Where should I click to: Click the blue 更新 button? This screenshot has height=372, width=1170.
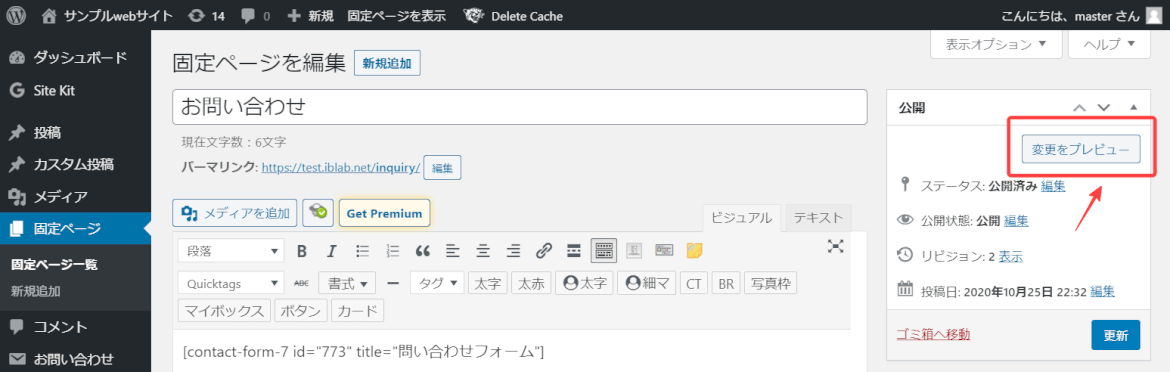click(1116, 334)
